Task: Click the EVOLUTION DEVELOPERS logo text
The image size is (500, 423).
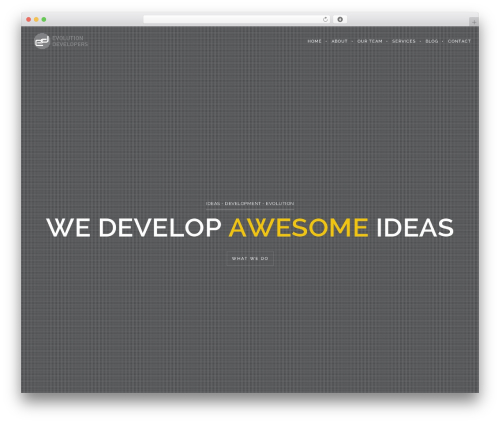Action: 70,41
